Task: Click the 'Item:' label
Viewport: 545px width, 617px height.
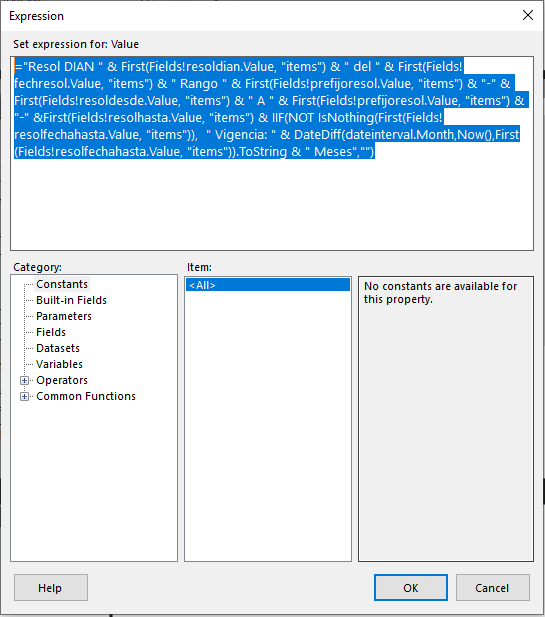Action: click(x=199, y=267)
